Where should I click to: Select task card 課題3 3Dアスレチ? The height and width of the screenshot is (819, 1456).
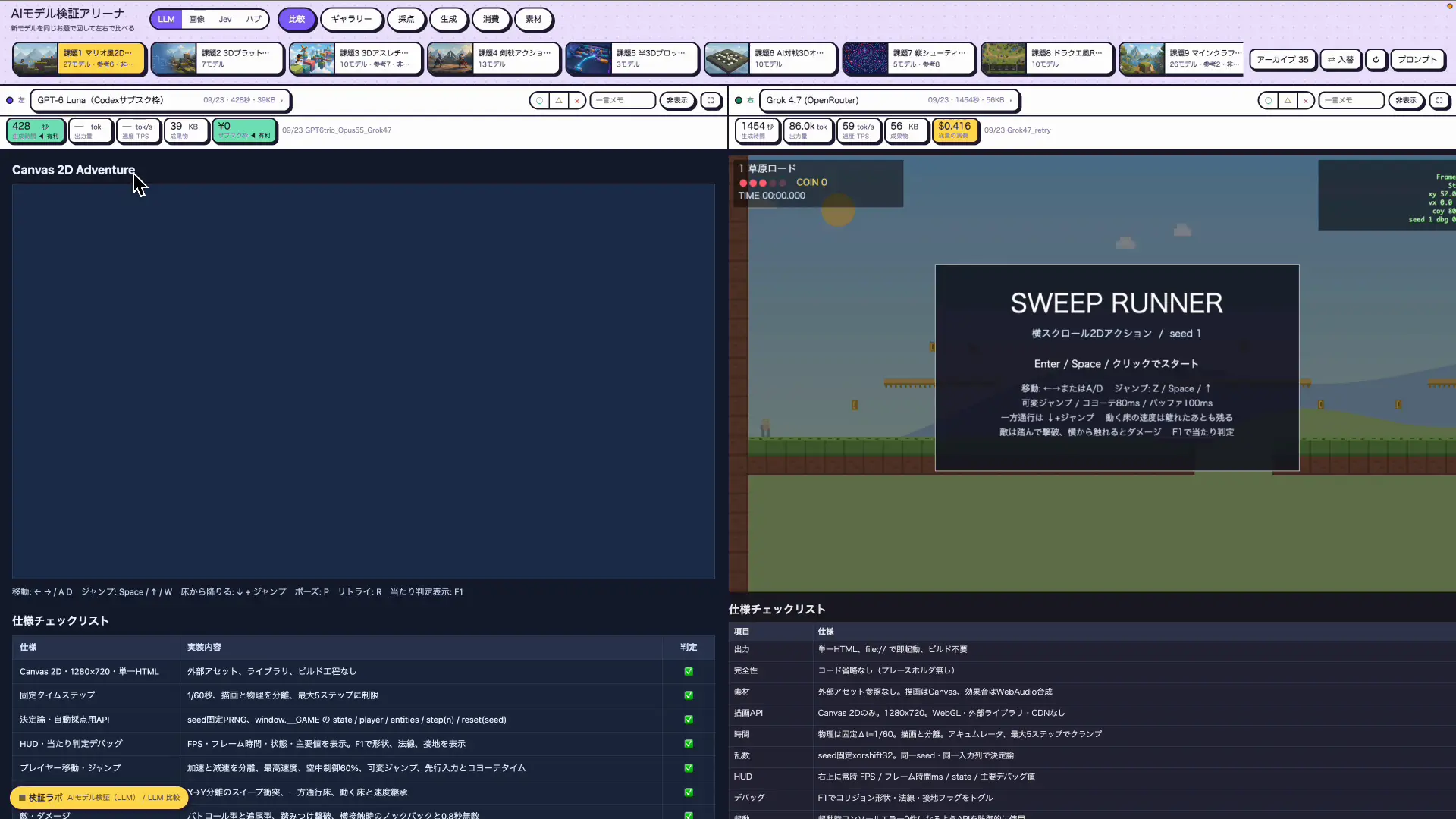pos(356,58)
